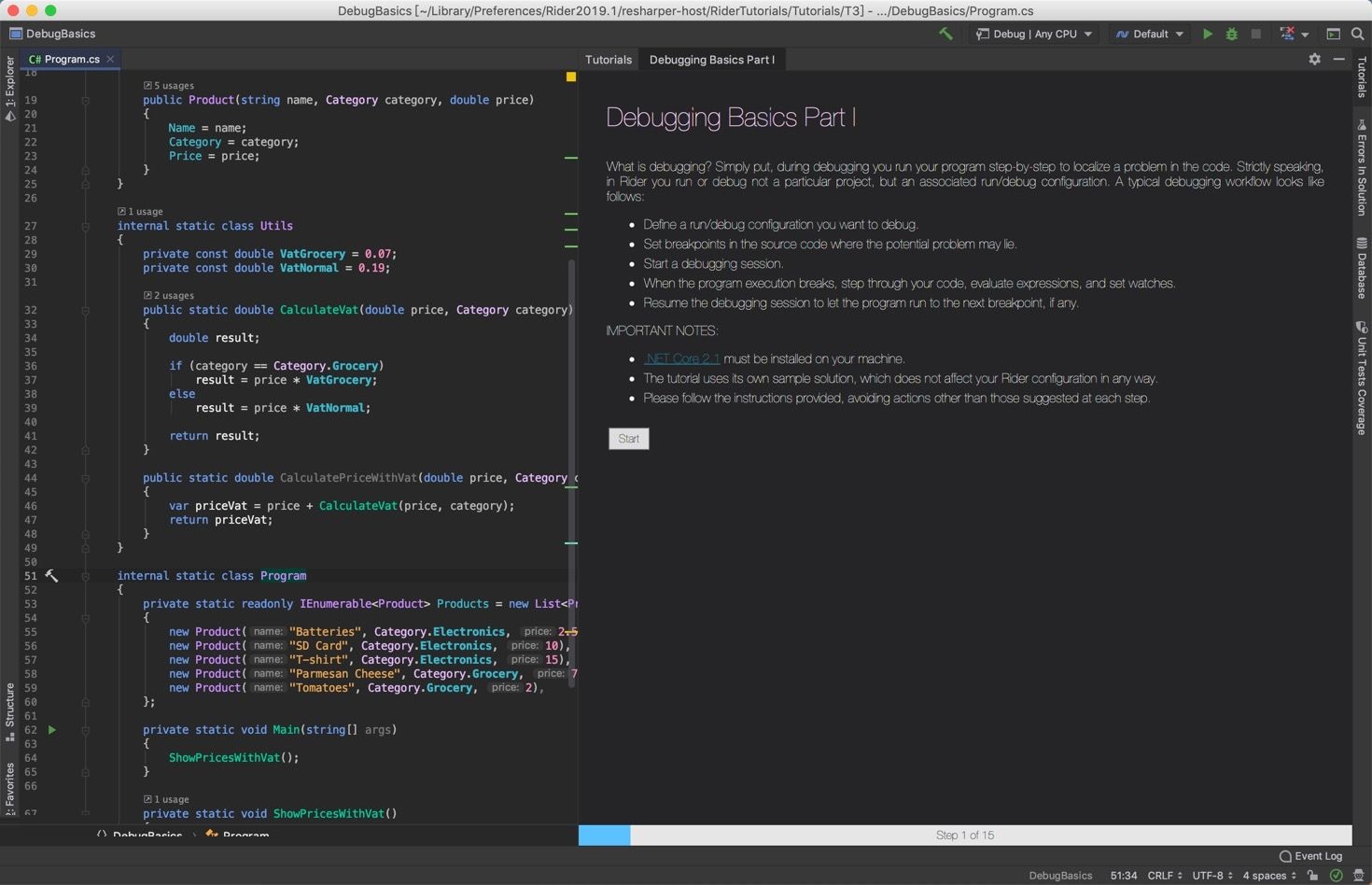This screenshot has width=1372, height=885.
Task: Click the toolbar icon with the red X
Action: pyautogui.click(x=1287, y=34)
